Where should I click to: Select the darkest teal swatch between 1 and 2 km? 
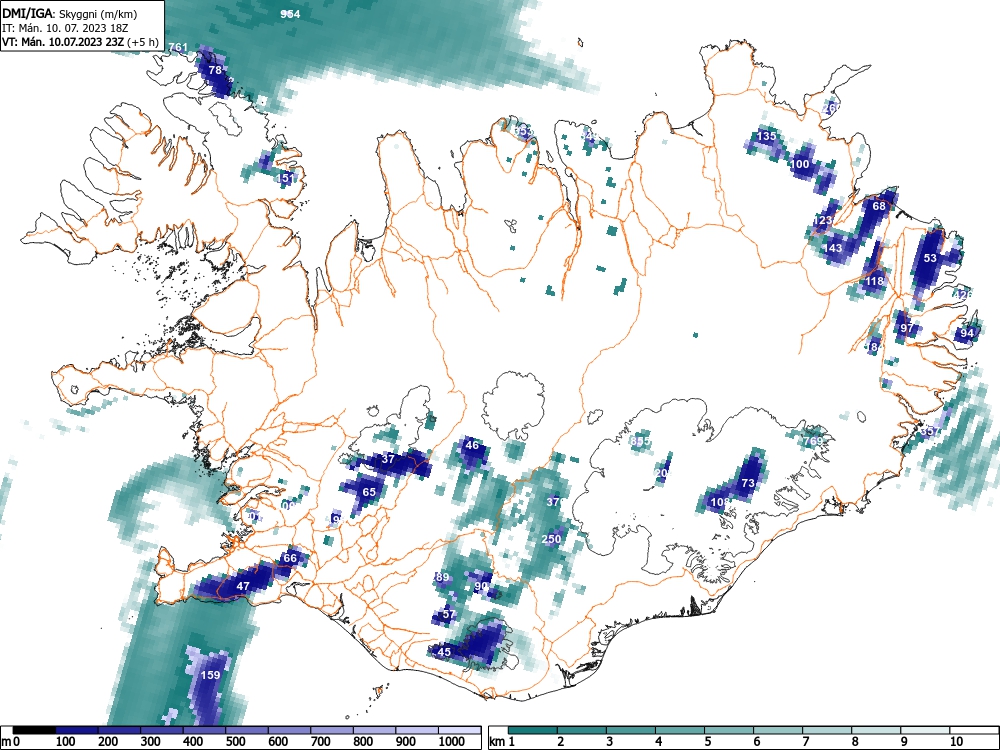[533, 730]
